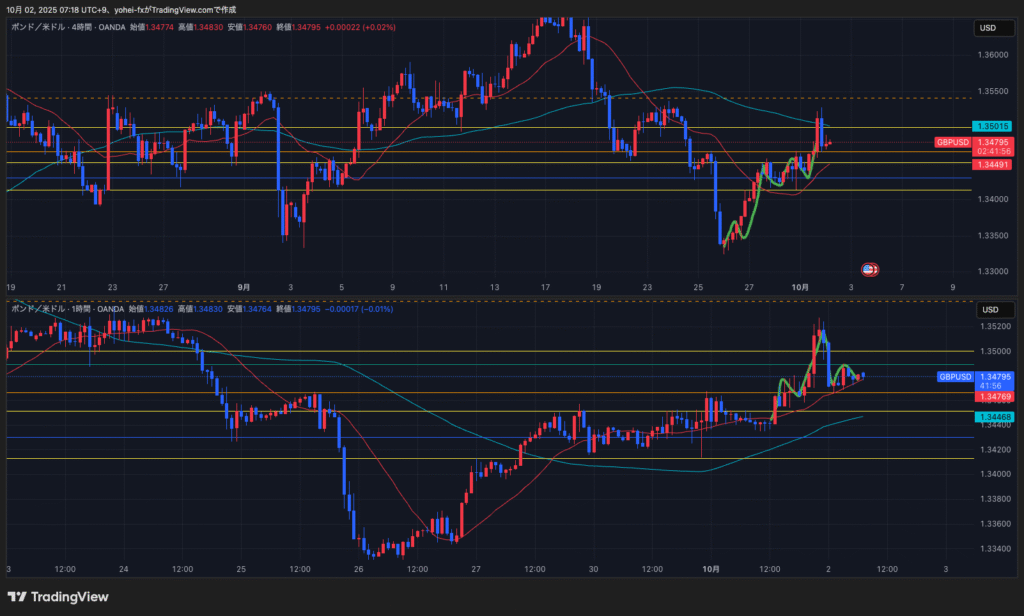Open the USD currency selector on the 1-hour chart
This screenshot has width=1024, height=616.
(988, 309)
